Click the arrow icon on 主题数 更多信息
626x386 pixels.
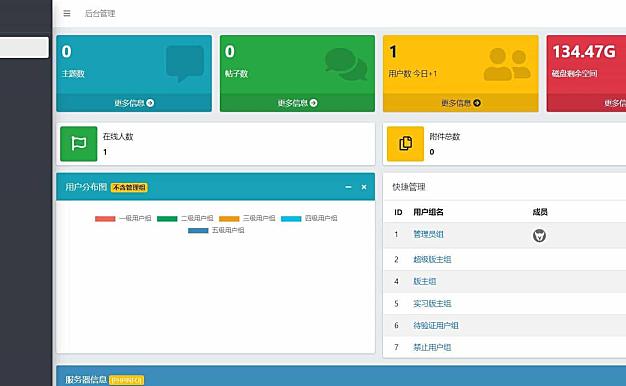150,103
